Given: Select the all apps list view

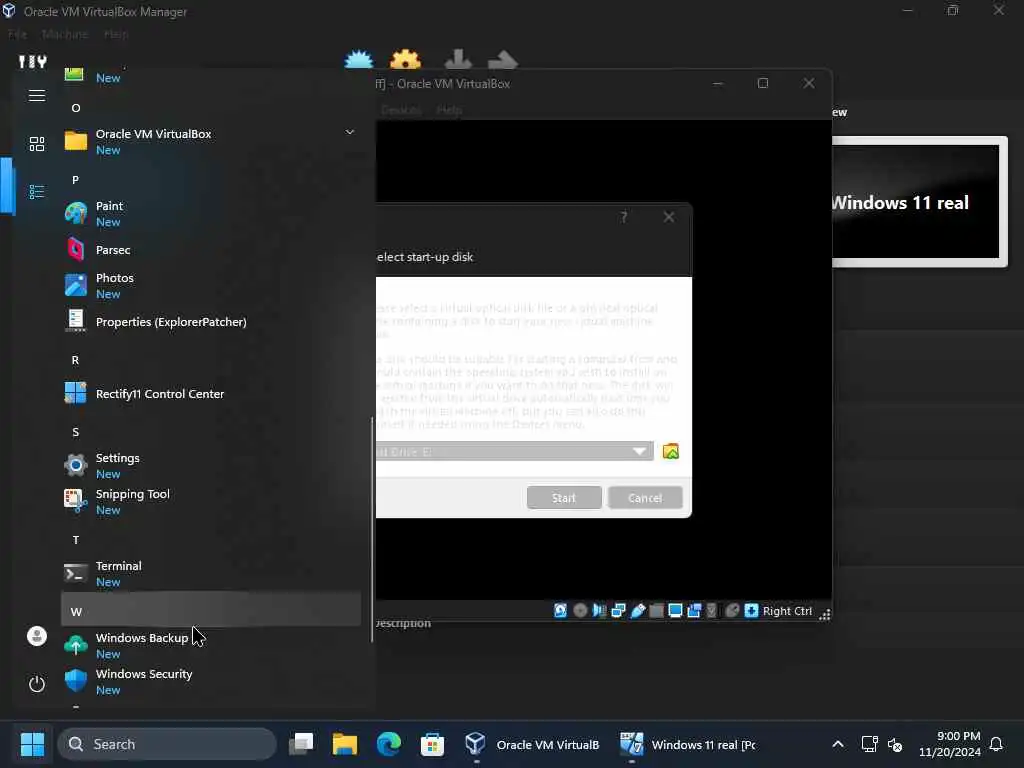Looking at the screenshot, I should [37, 192].
